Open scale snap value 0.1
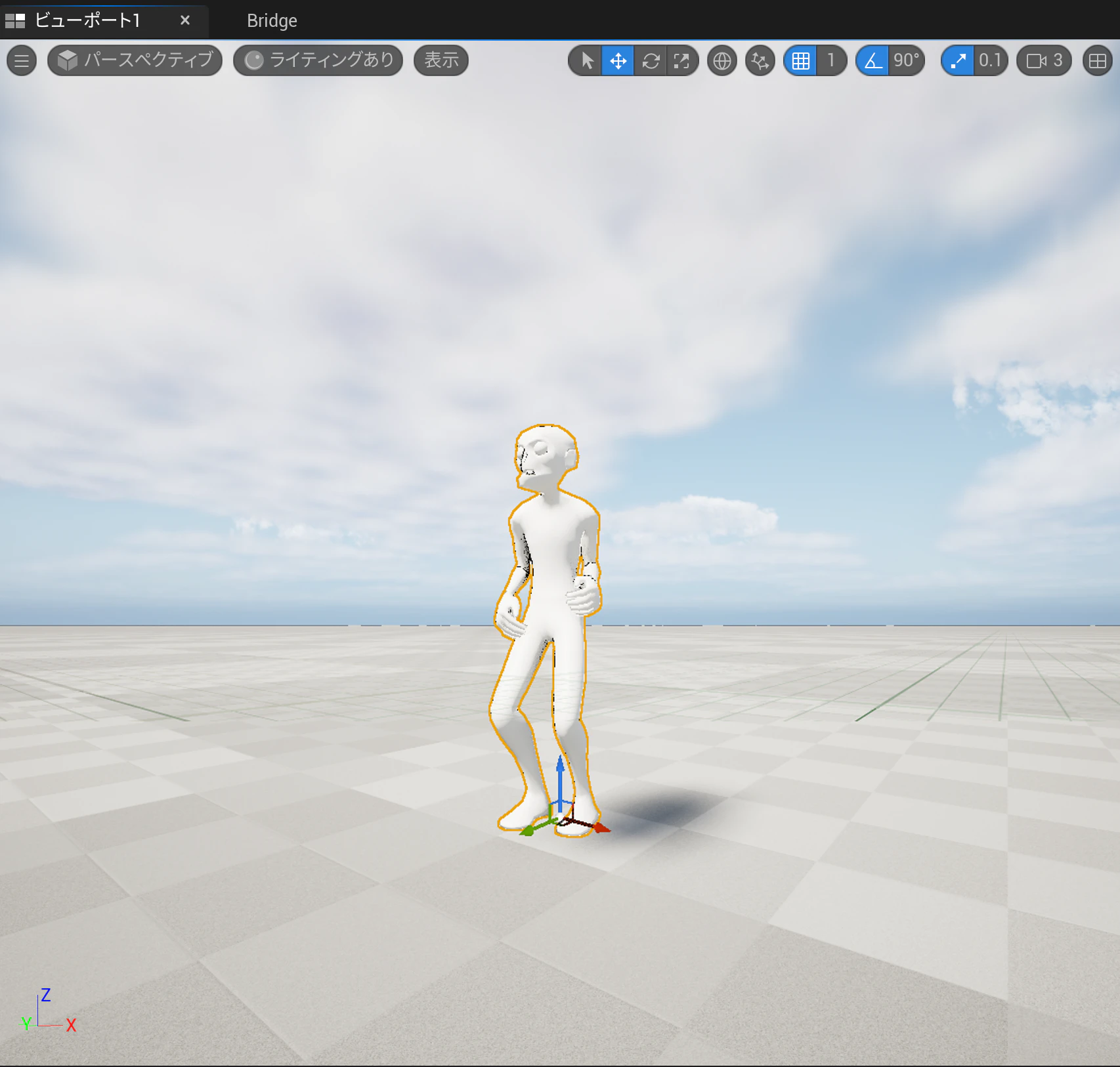Screen dimensions: 1120x1067 point(991,61)
